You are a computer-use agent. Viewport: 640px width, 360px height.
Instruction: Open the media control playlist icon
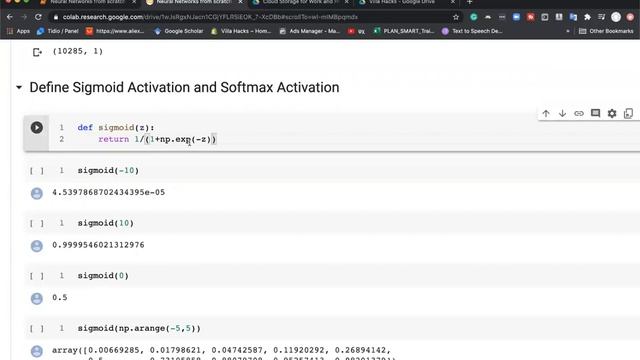[601, 17]
